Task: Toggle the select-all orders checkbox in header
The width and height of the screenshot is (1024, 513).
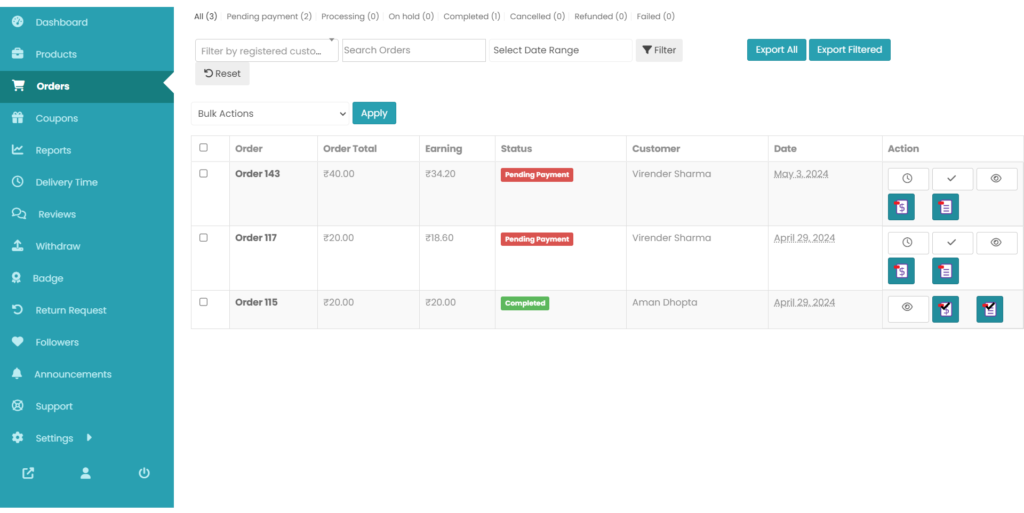Action: pos(203,148)
